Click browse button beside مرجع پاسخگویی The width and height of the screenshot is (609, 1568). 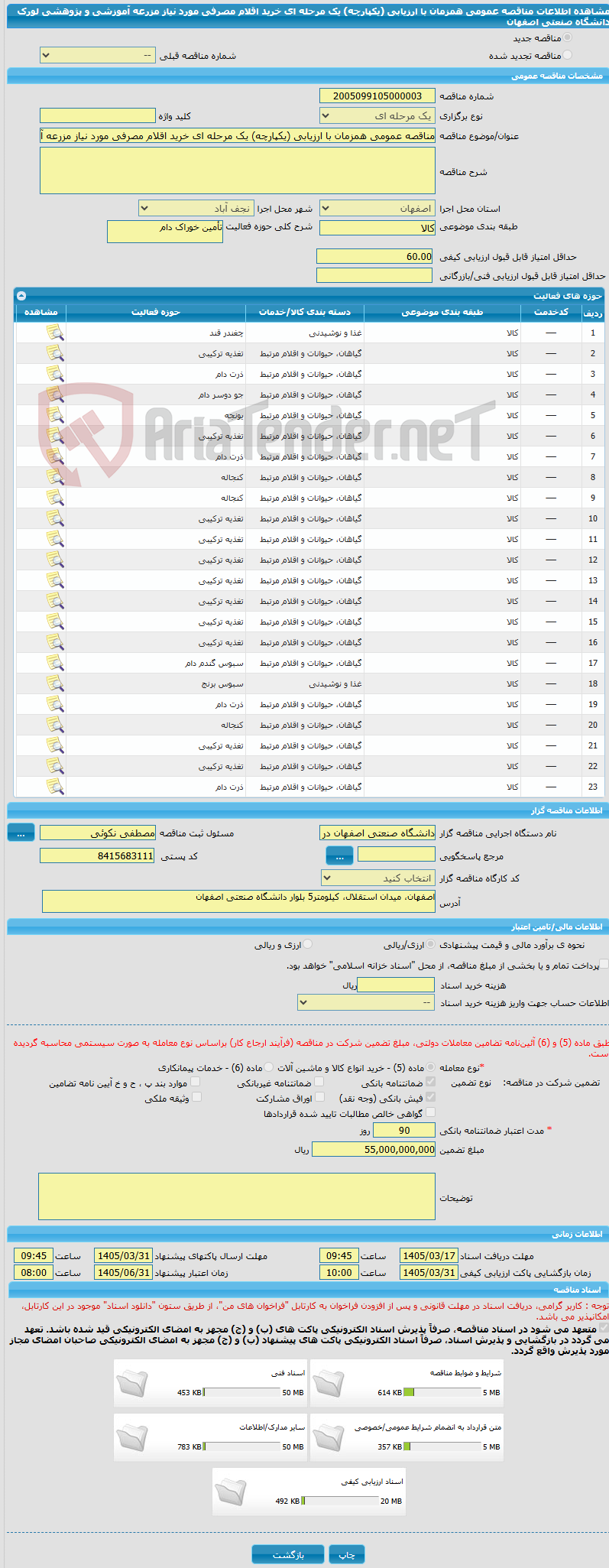click(x=339, y=856)
